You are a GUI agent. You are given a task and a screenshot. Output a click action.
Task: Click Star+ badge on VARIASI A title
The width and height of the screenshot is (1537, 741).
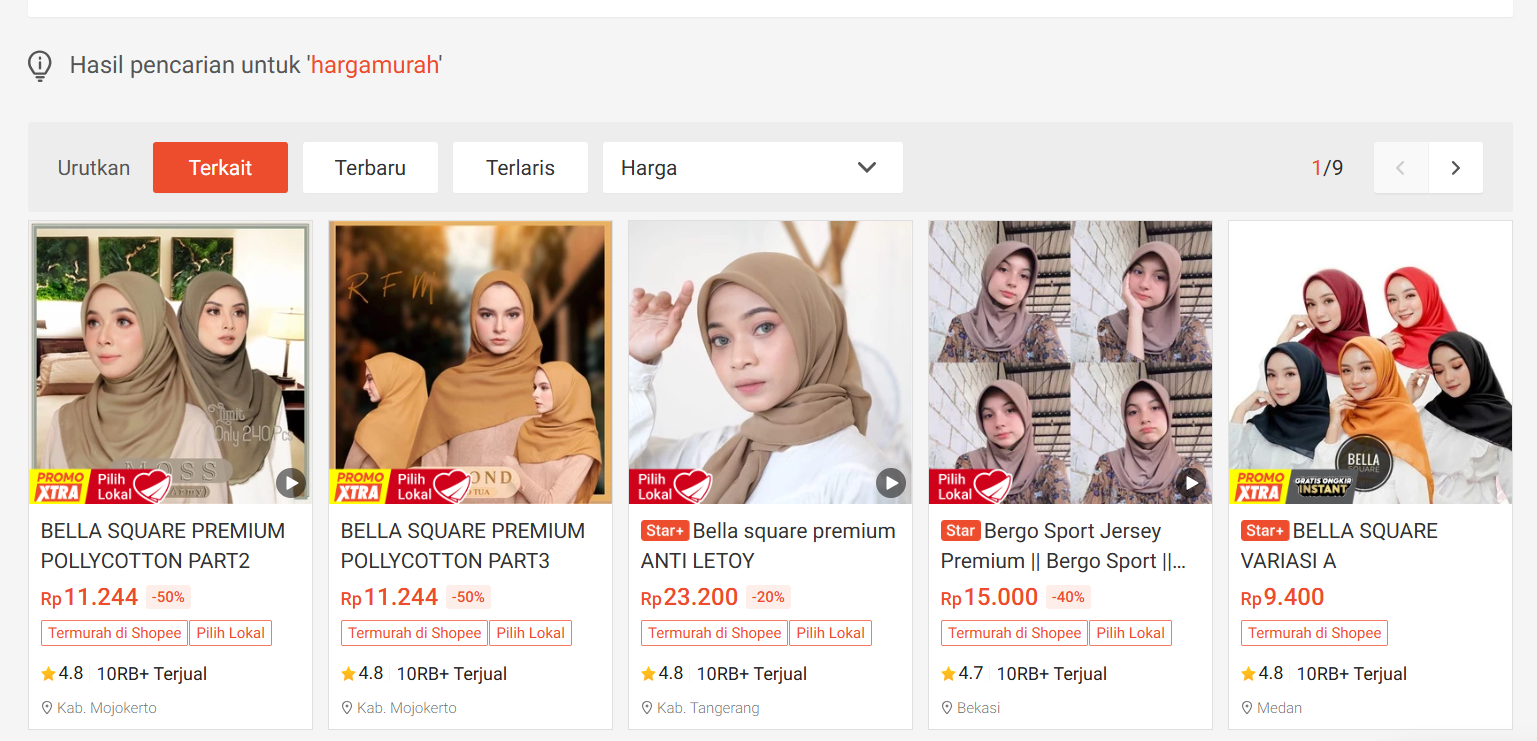(1265, 531)
